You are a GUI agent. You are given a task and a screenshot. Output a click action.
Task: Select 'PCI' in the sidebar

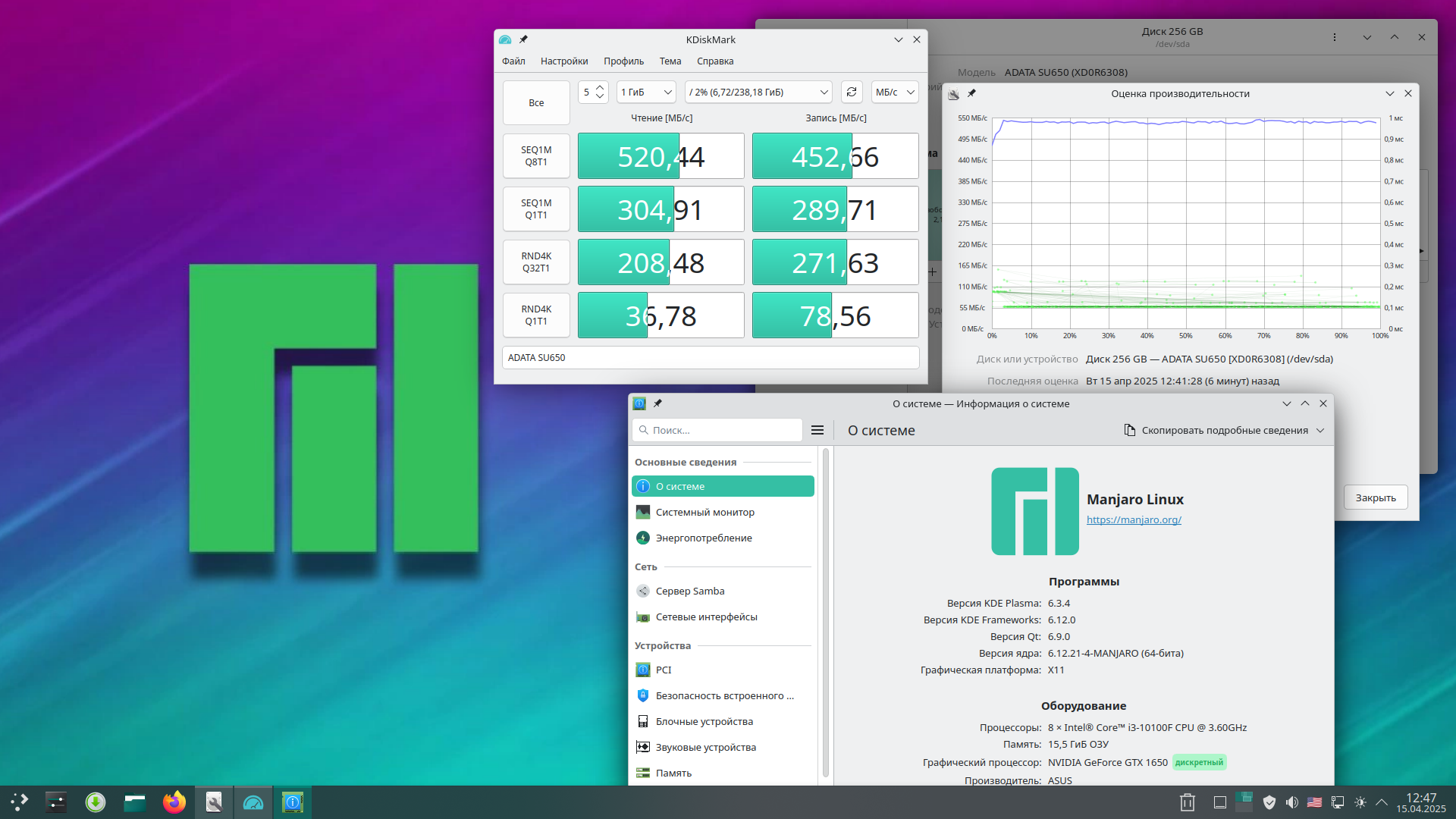tap(723, 670)
